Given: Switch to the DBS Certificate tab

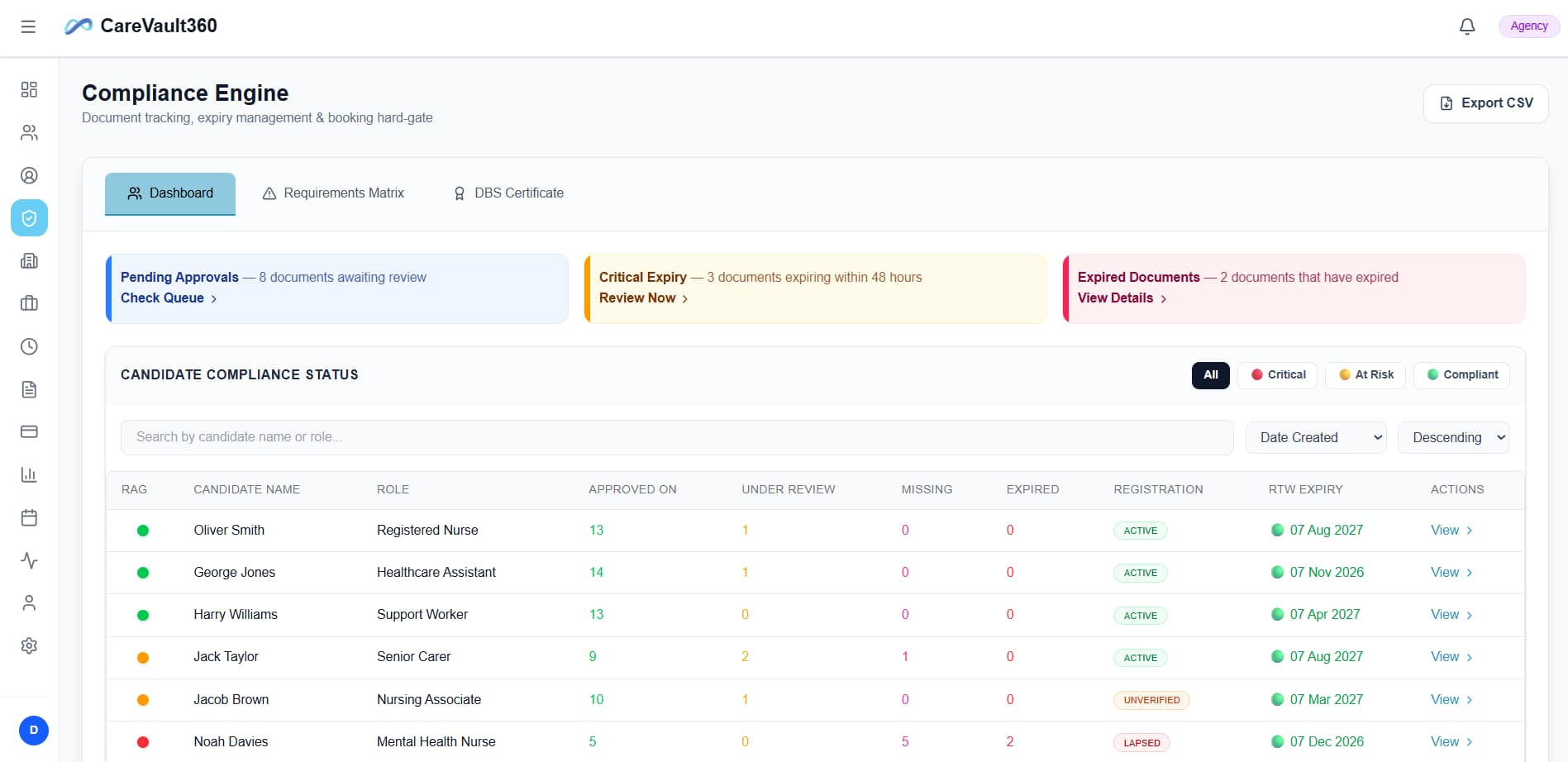Looking at the screenshot, I should coord(508,193).
